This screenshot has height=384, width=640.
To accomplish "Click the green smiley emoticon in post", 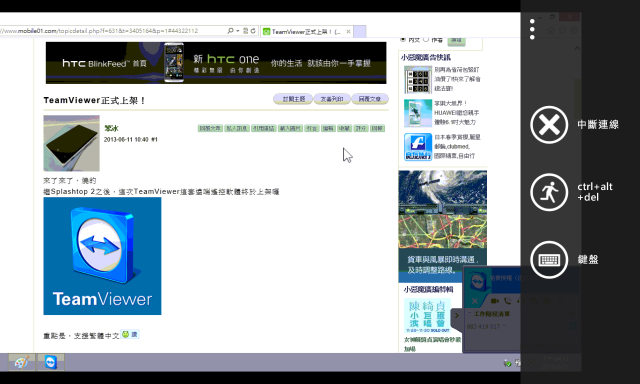I will (x=126, y=334).
